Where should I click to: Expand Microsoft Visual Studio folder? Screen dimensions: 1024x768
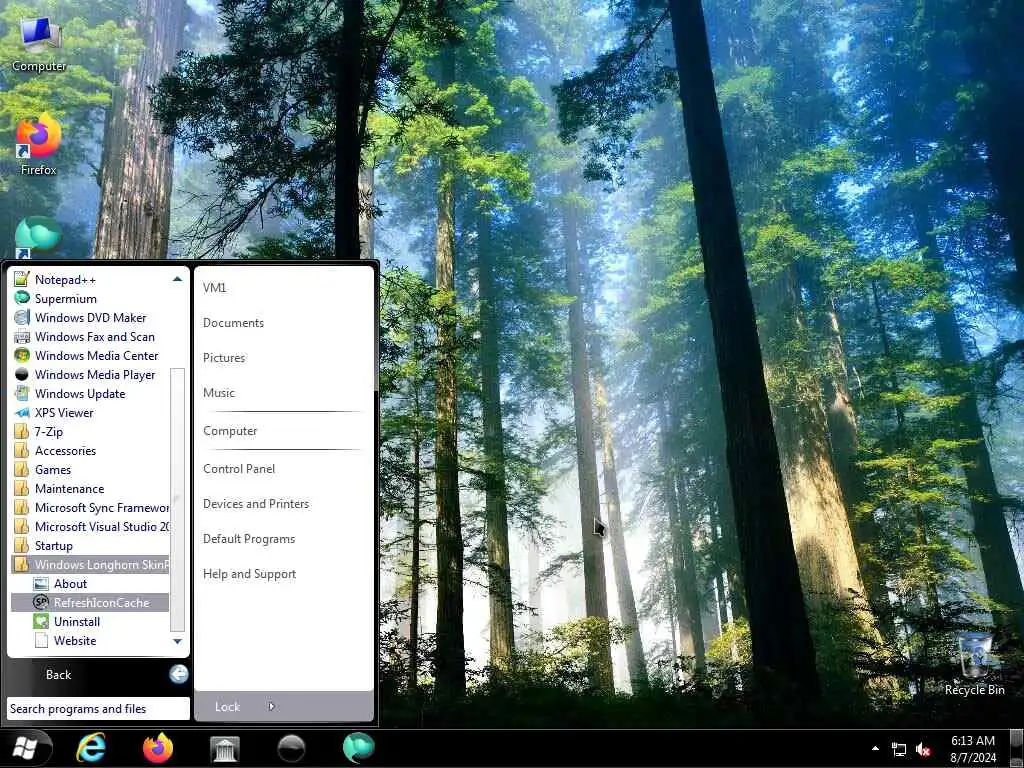coord(90,526)
